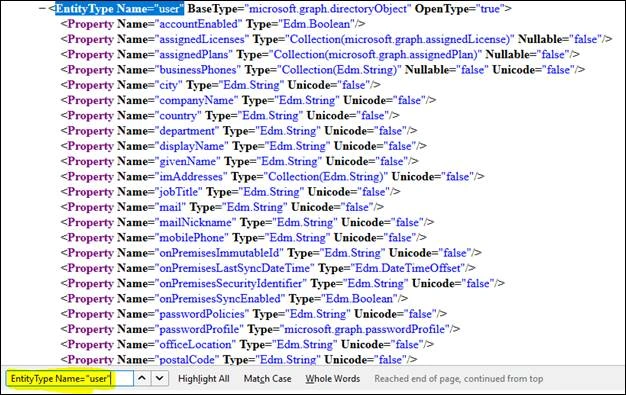This screenshot has height=395, width=626.
Task: Click 'Reached end of page' status message
Action: click(458, 379)
